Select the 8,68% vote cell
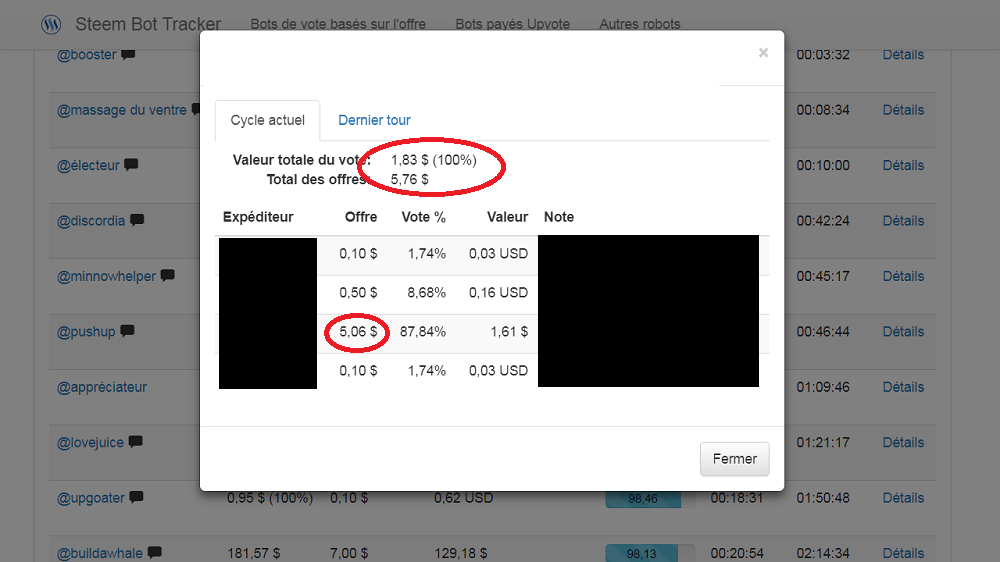The width and height of the screenshot is (1000, 562). [x=427, y=293]
